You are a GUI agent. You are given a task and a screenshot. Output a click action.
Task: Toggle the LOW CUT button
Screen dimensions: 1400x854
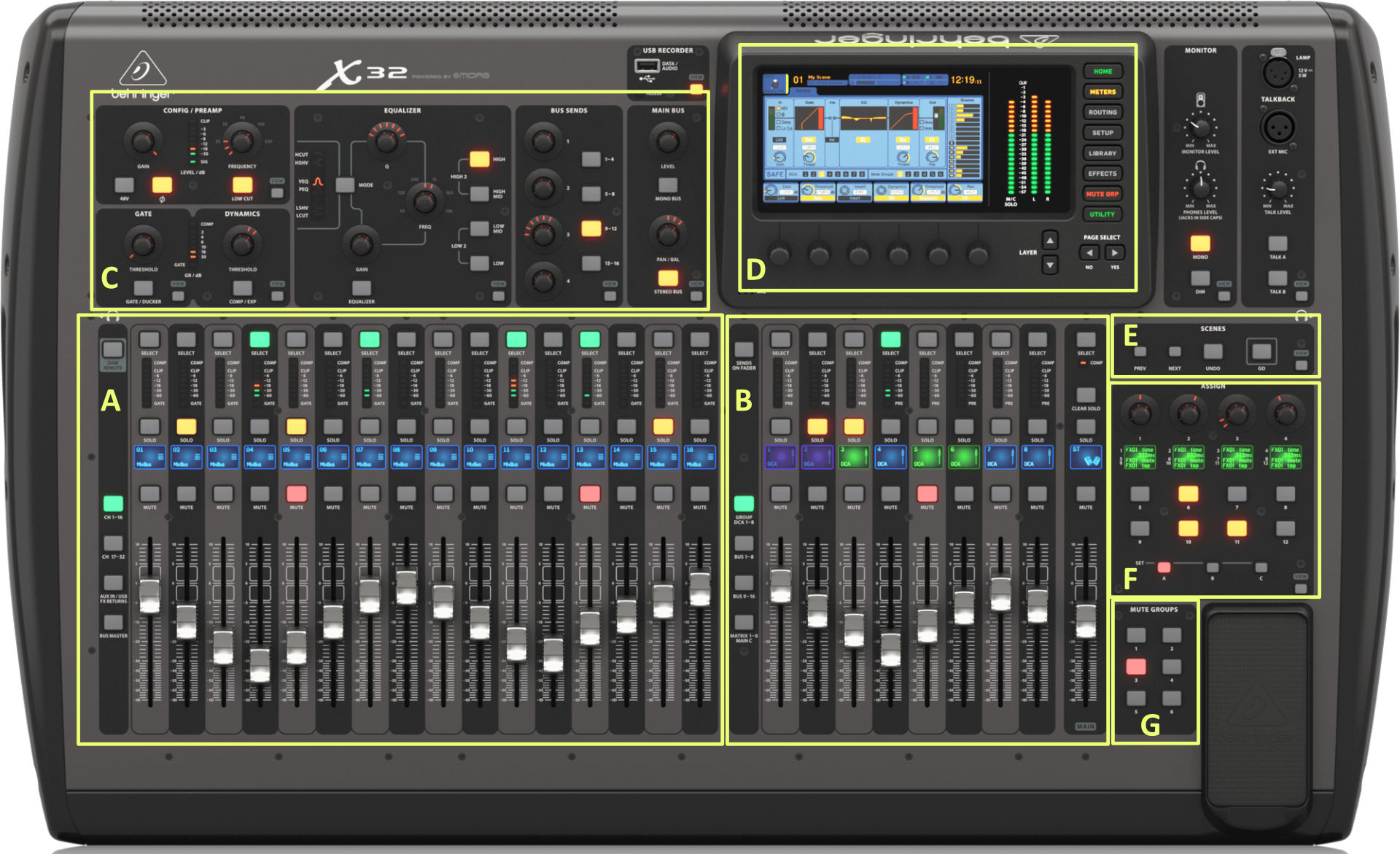tap(242, 185)
